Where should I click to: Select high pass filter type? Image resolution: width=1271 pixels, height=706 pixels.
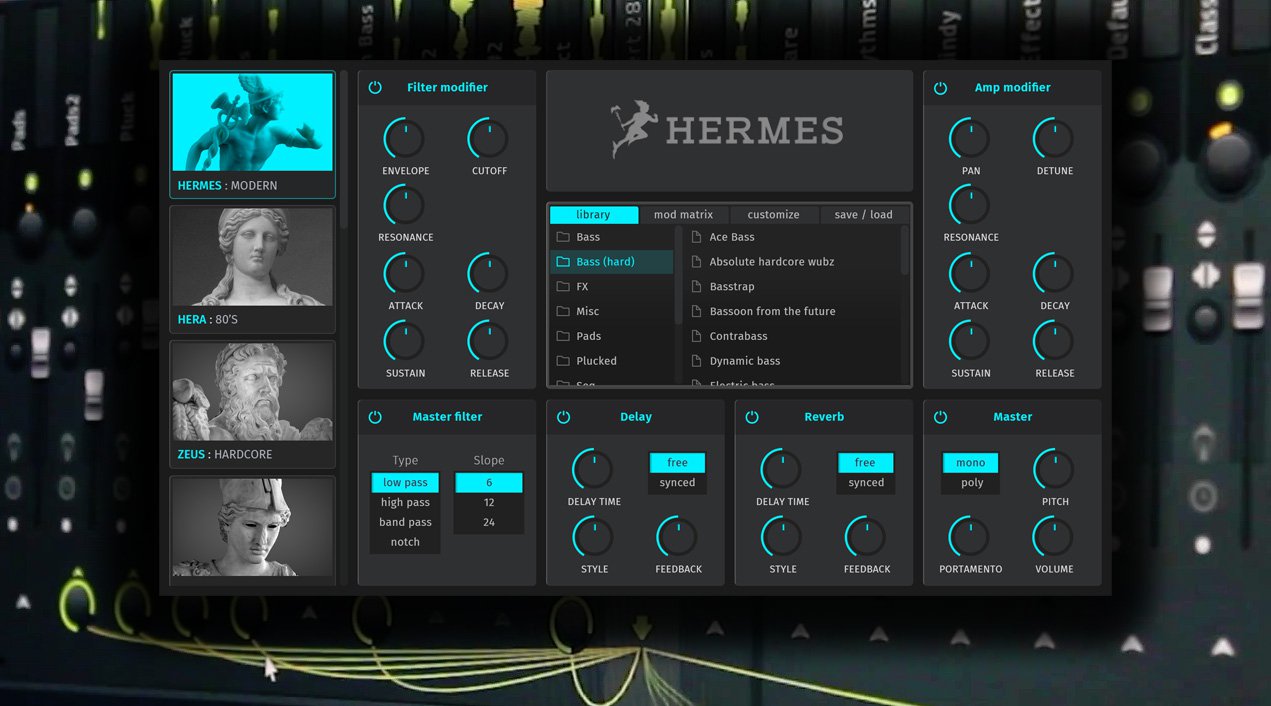[404, 501]
